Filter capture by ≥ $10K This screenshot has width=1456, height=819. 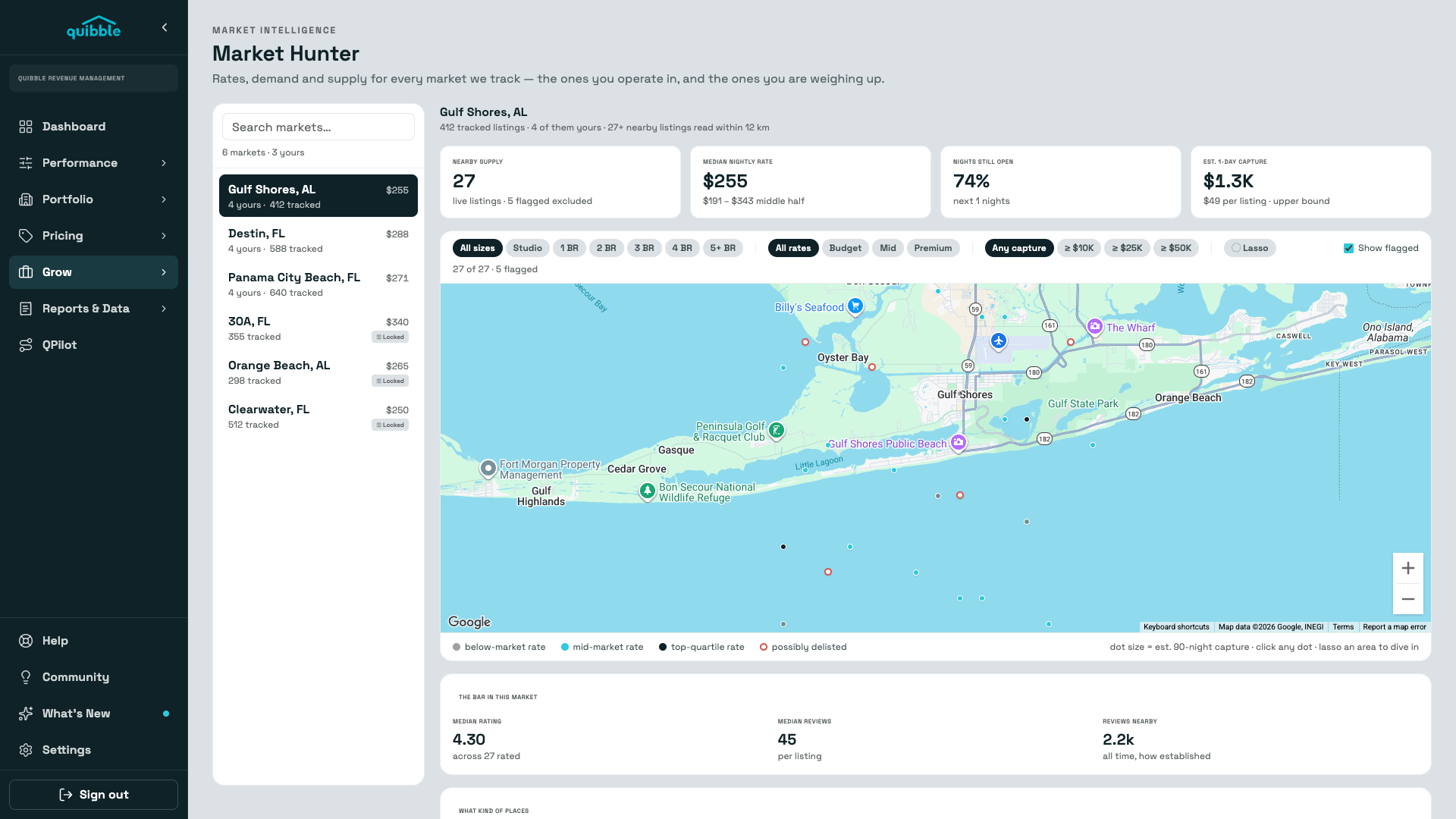(x=1079, y=248)
